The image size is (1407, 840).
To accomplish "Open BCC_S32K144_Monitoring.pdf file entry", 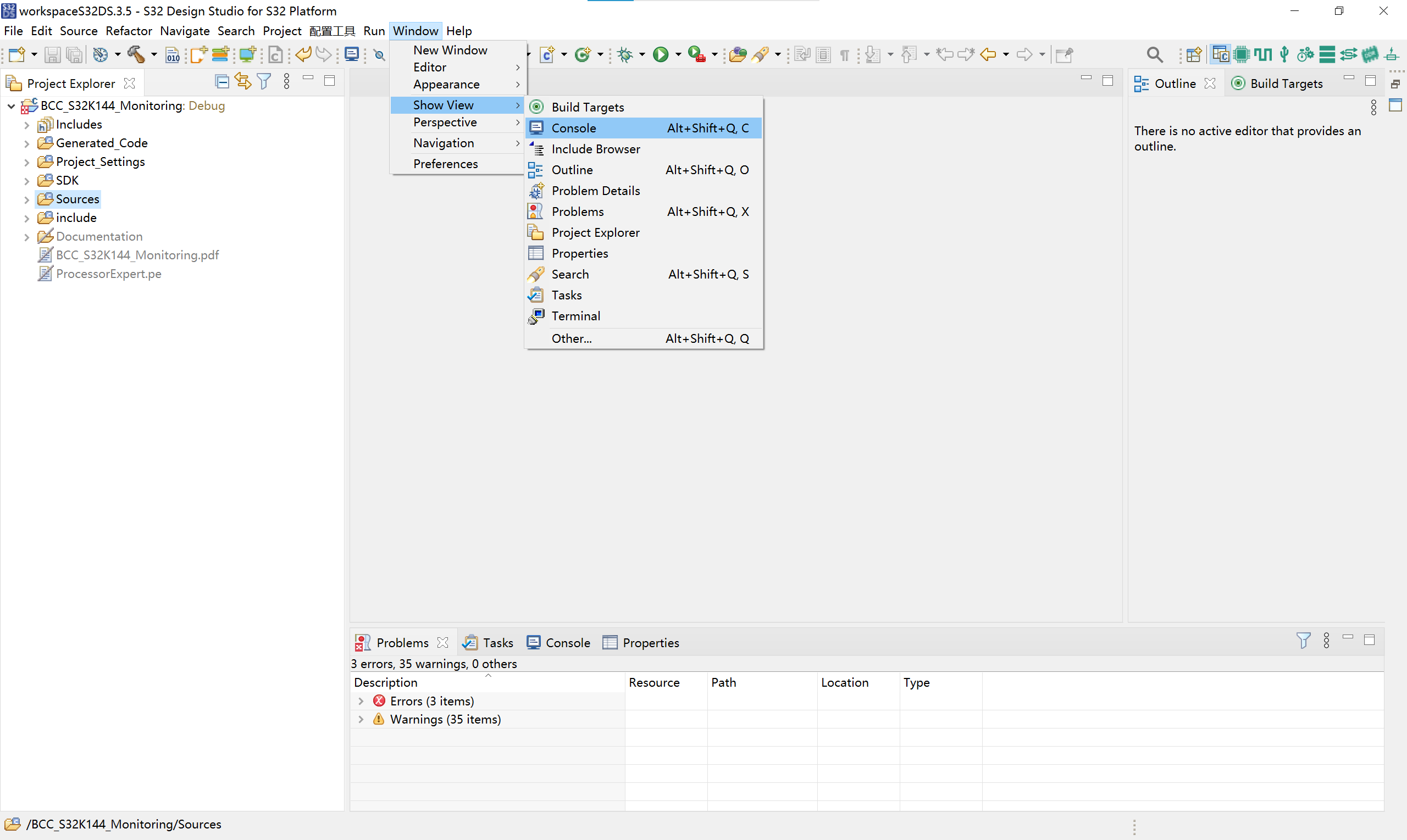I will coord(137,255).
